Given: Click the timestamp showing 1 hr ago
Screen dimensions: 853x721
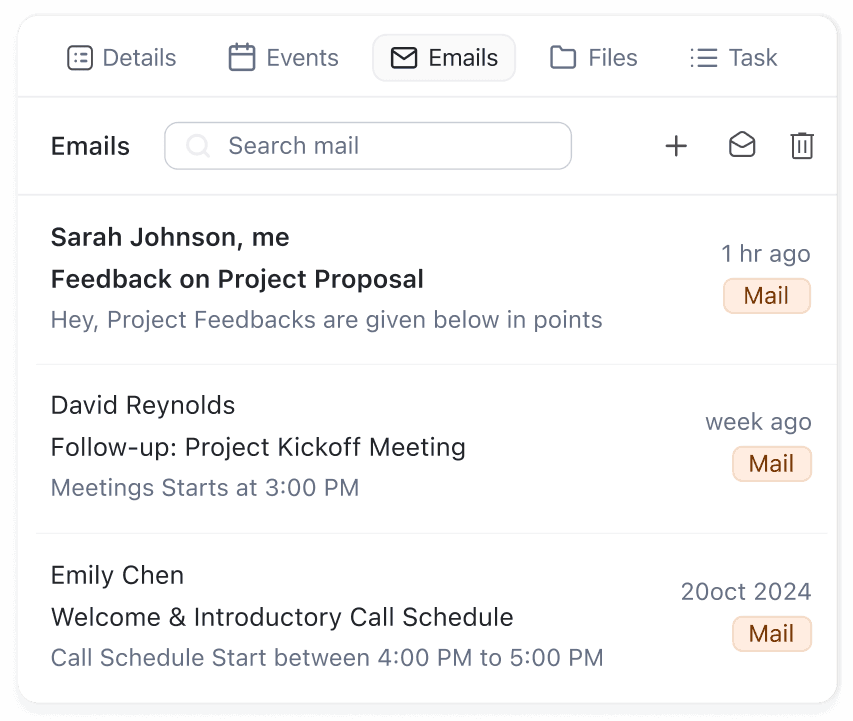Looking at the screenshot, I should pos(765,254).
